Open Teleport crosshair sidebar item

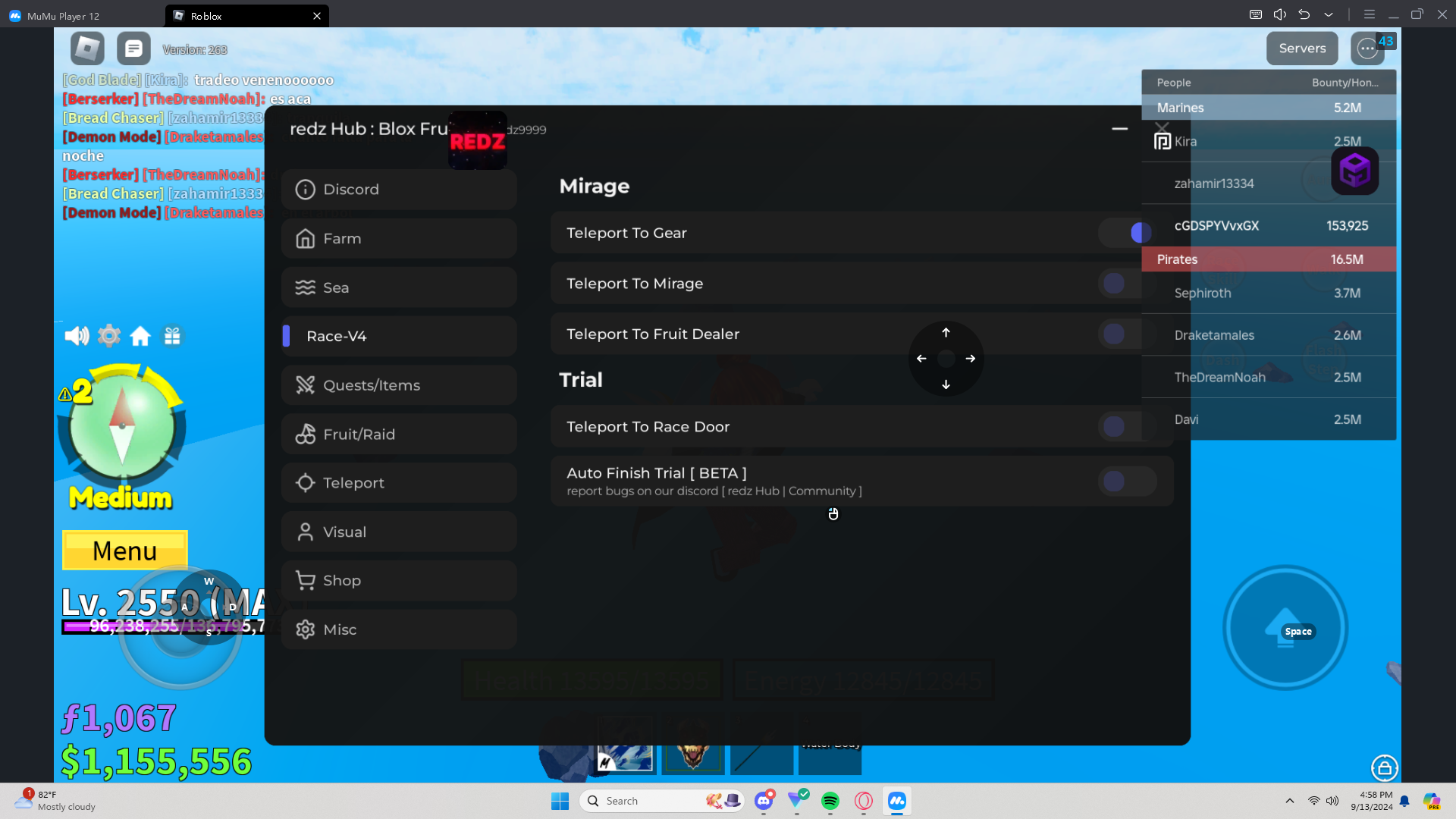pos(399,483)
